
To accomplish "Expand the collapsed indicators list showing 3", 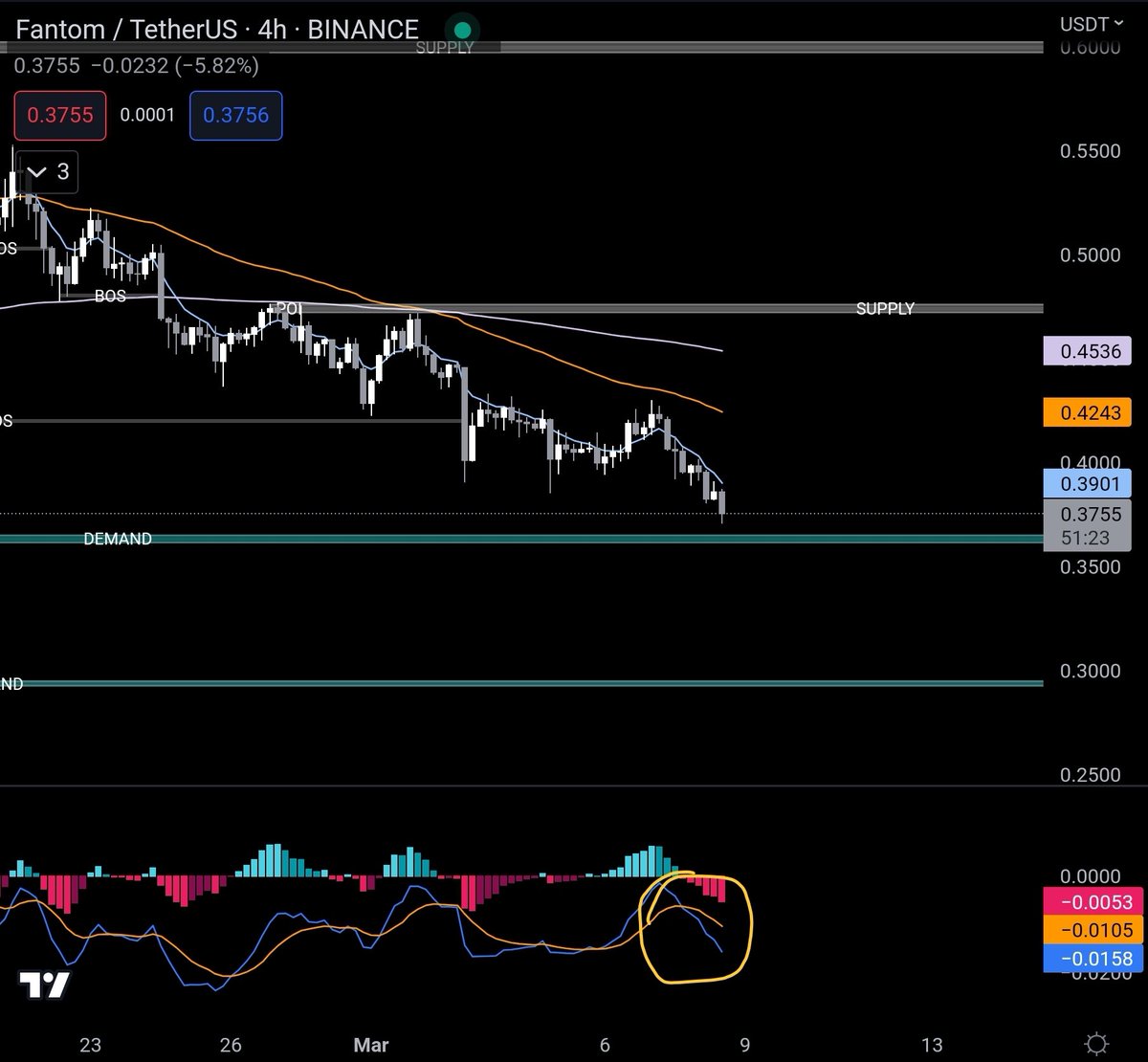I will pyautogui.click(x=48, y=172).
